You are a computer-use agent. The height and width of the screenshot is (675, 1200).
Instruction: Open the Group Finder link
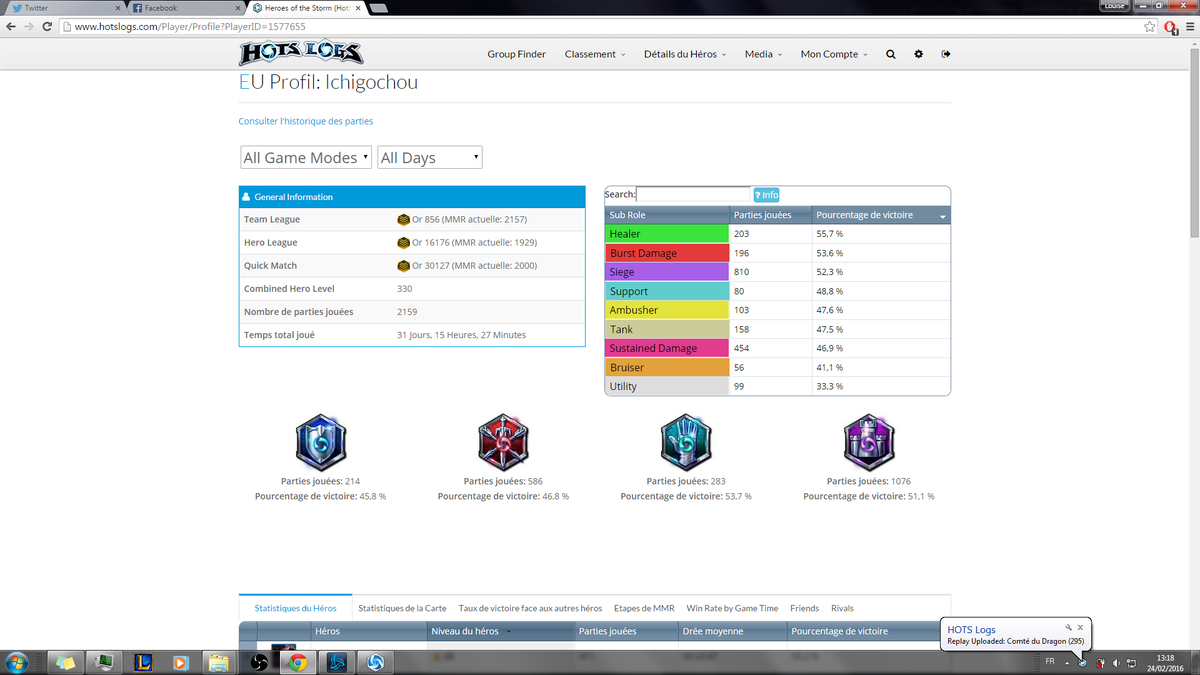pyautogui.click(x=516, y=54)
